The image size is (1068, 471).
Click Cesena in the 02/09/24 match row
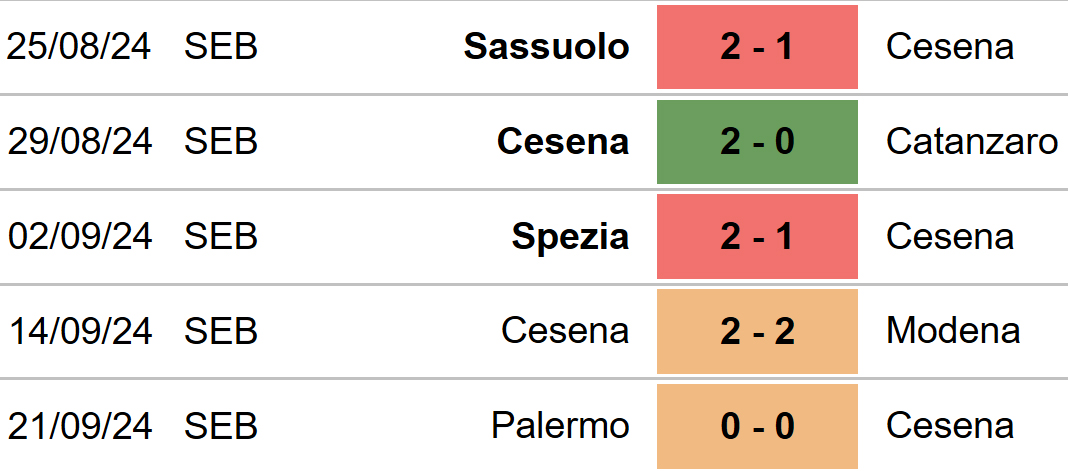click(950, 237)
